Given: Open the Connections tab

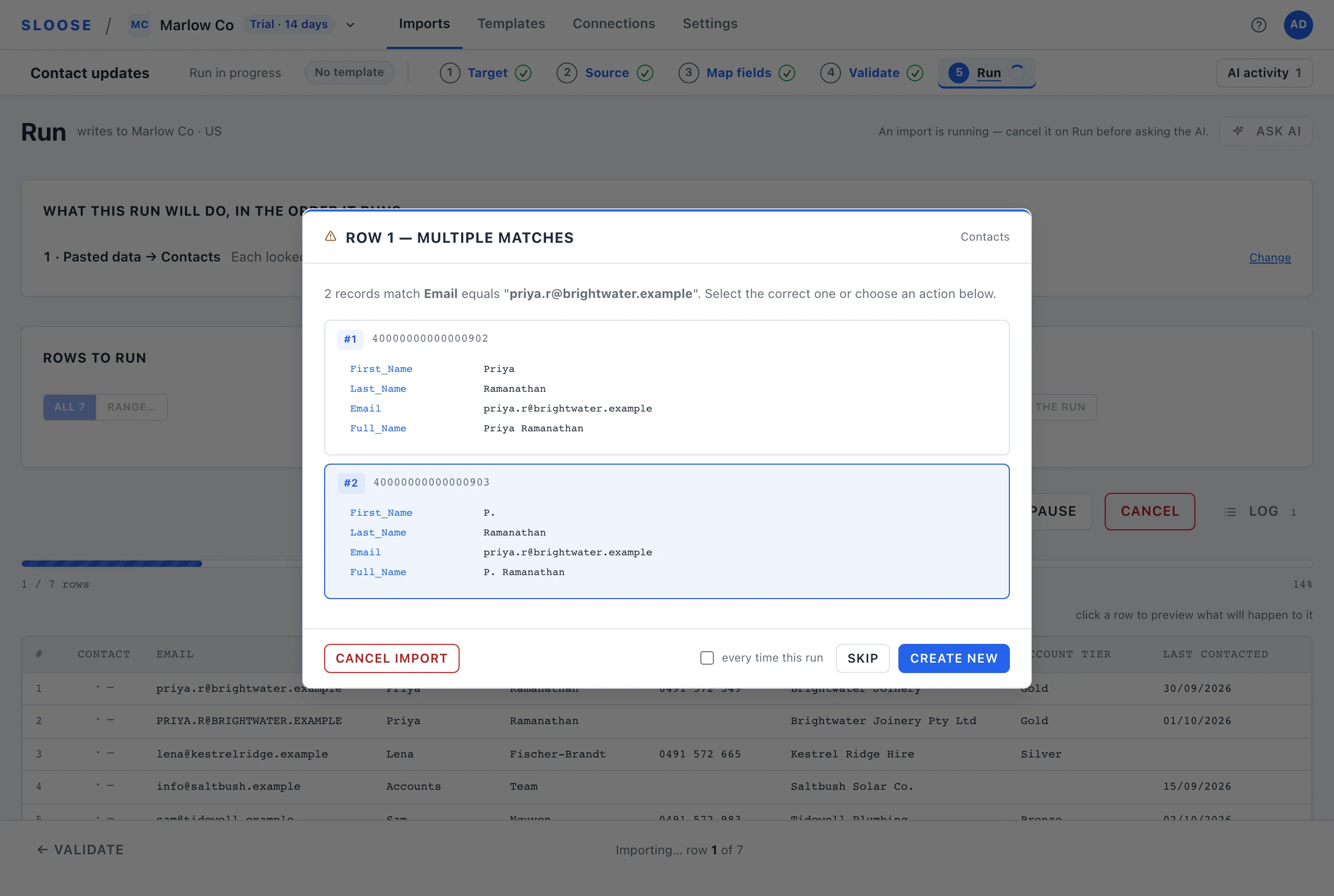Looking at the screenshot, I should click(614, 24).
